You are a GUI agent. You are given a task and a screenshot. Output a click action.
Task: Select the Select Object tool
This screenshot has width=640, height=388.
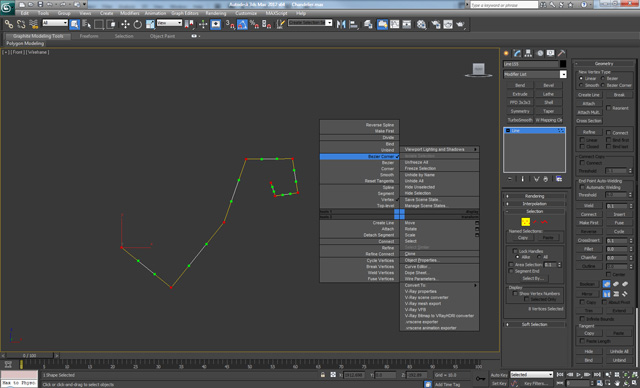pyautogui.click(x=74, y=24)
